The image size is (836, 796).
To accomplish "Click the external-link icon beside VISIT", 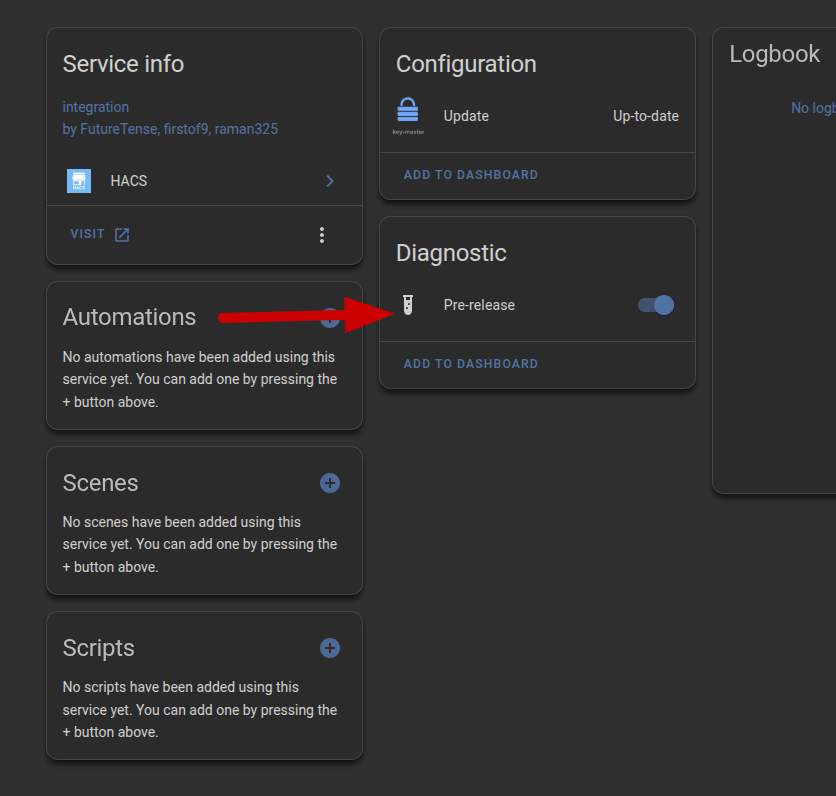I will tap(122, 235).
